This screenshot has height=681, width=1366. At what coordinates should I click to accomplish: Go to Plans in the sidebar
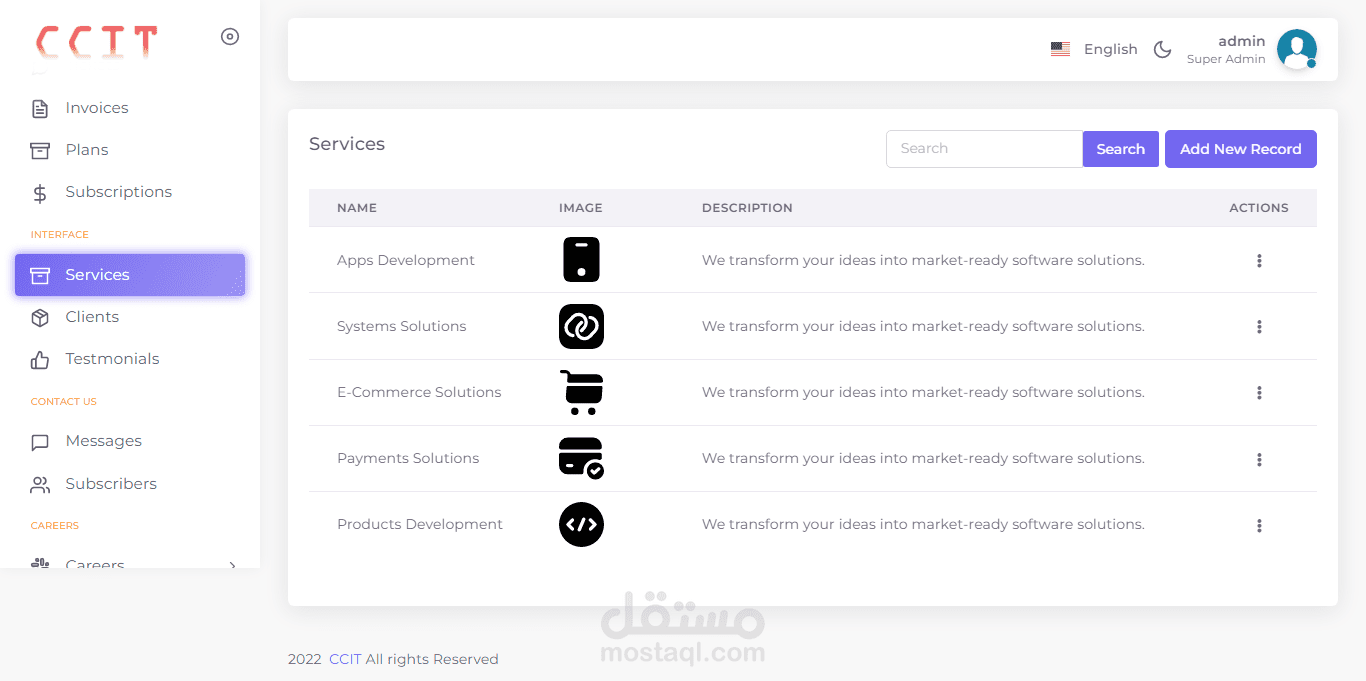coord(130,150)
